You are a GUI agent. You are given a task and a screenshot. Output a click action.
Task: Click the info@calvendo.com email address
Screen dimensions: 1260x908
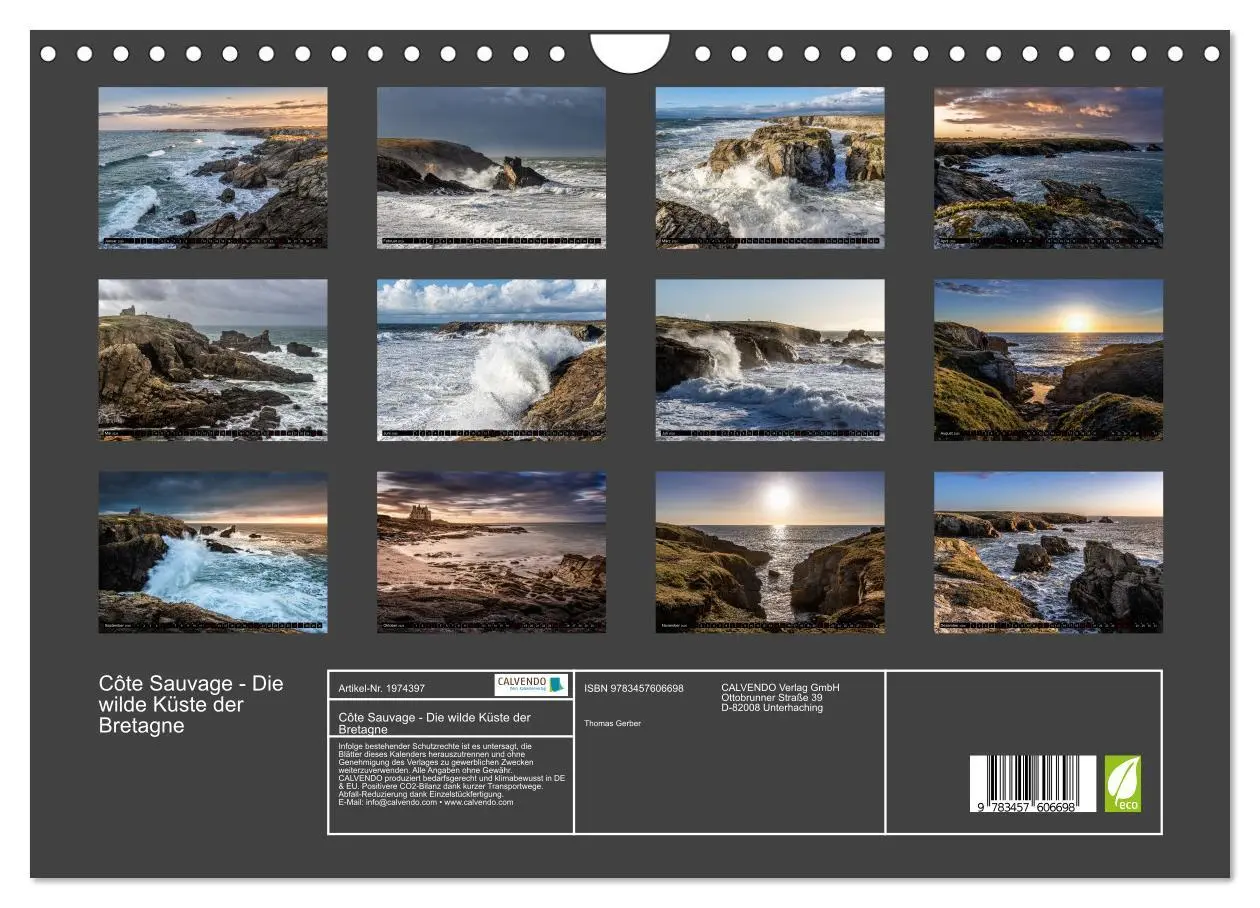401,802
